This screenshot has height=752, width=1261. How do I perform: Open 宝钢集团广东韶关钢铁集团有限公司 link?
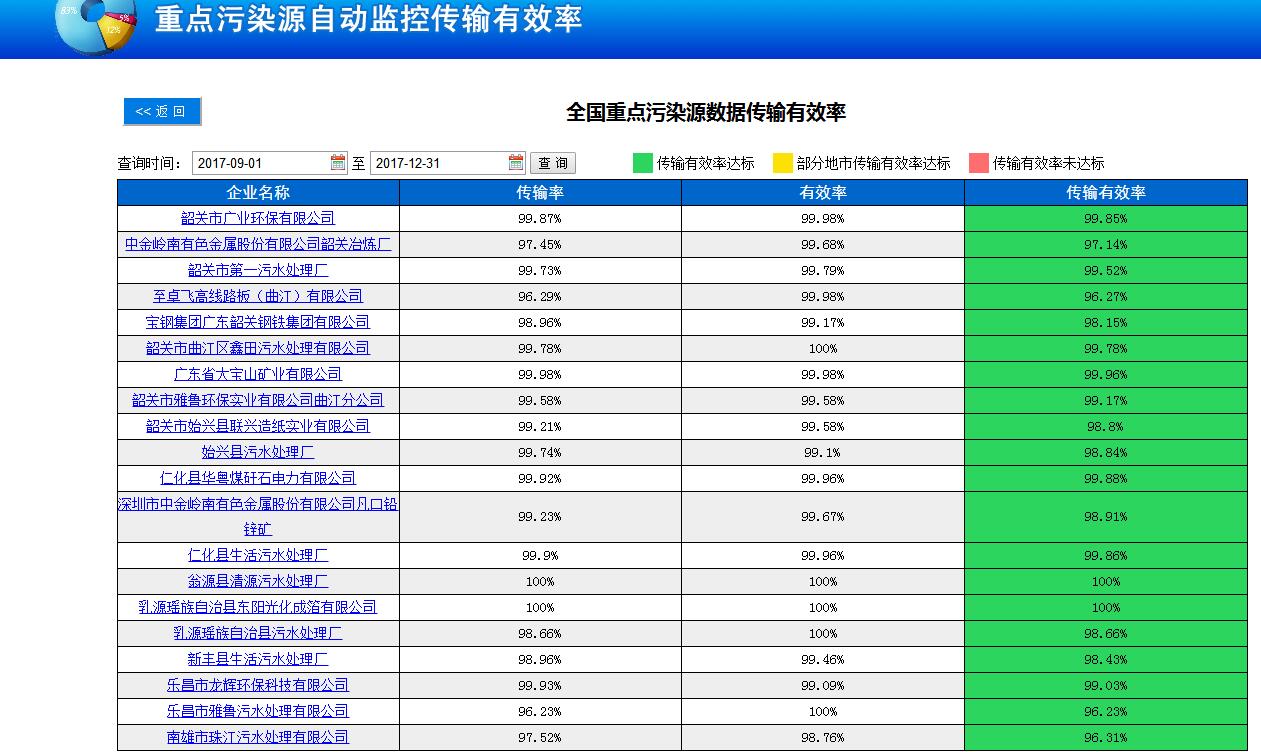[x=258, y=322]
